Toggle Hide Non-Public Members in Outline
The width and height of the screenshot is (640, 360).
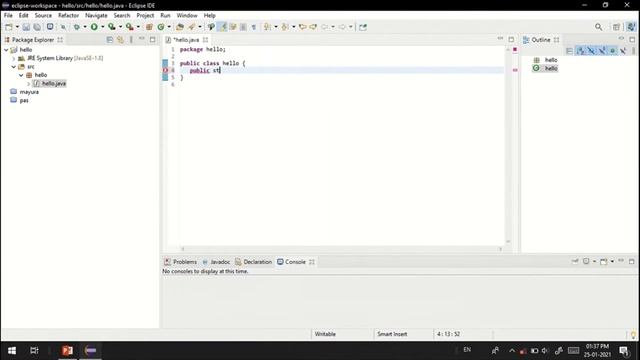(613, 51)
